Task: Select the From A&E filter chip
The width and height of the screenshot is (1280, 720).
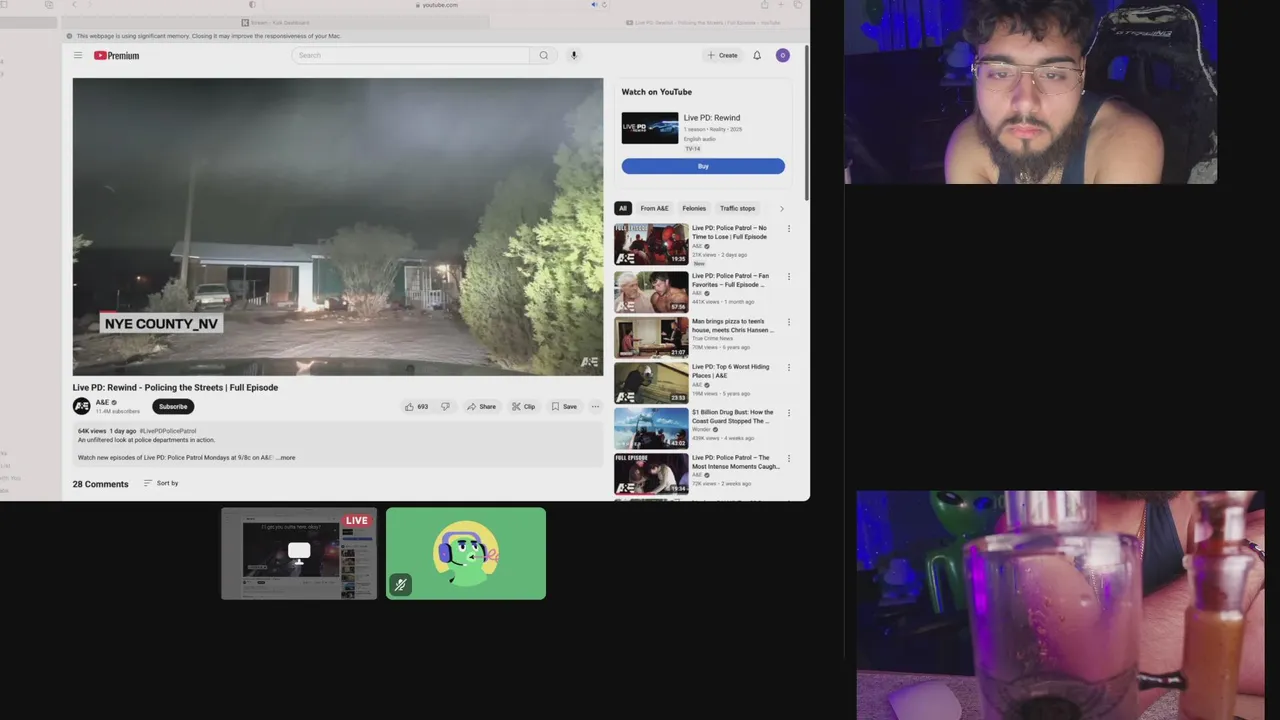Action: [x=655, y=208]
